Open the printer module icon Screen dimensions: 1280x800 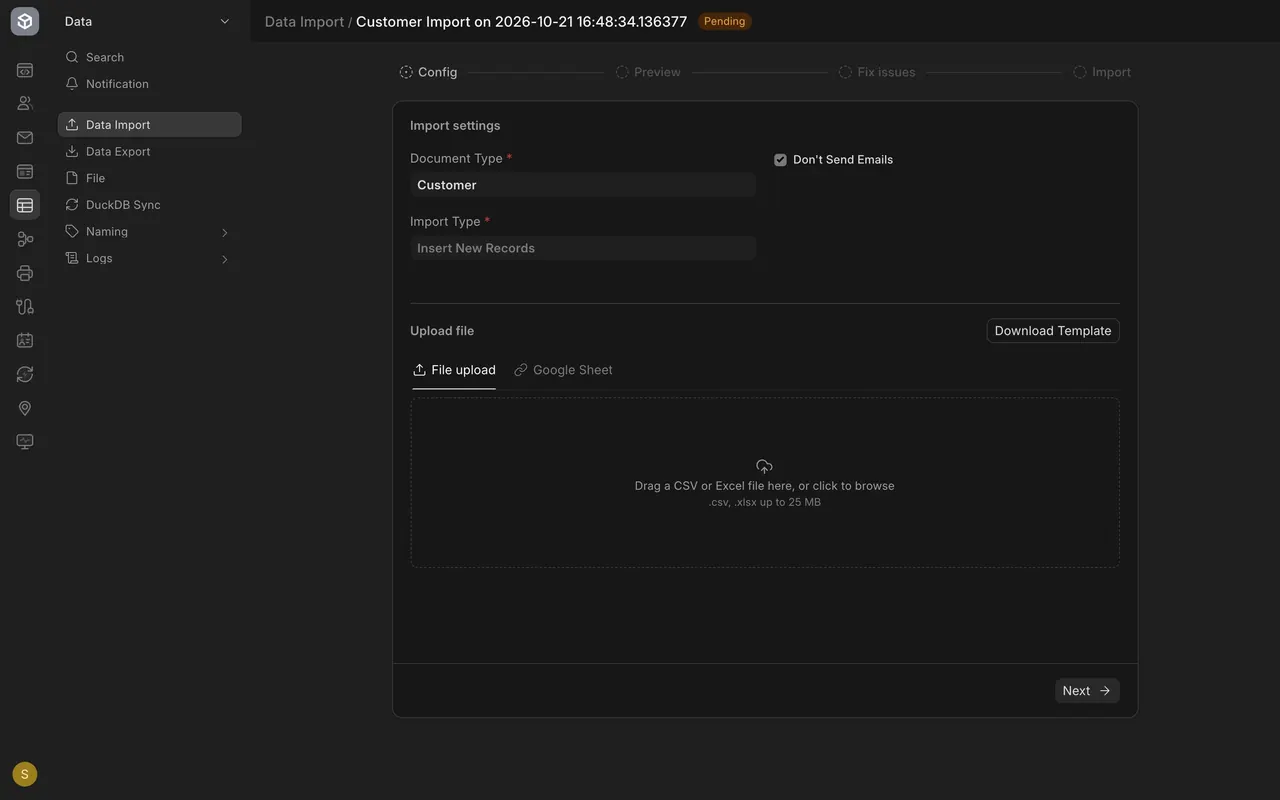click(x=25, y=273)
